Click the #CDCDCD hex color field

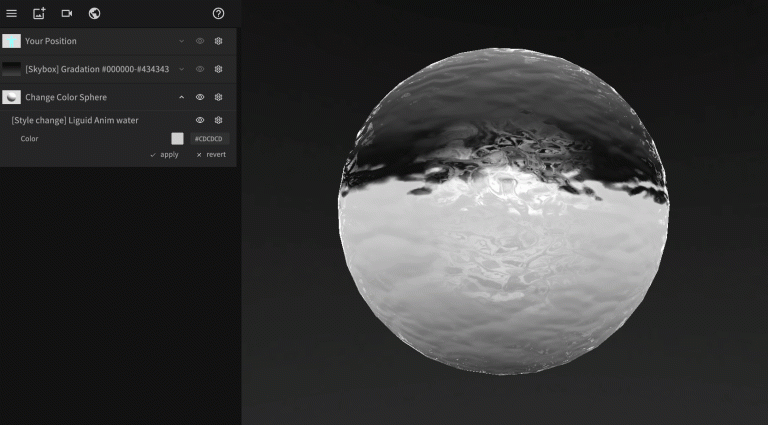click(209, 139)
